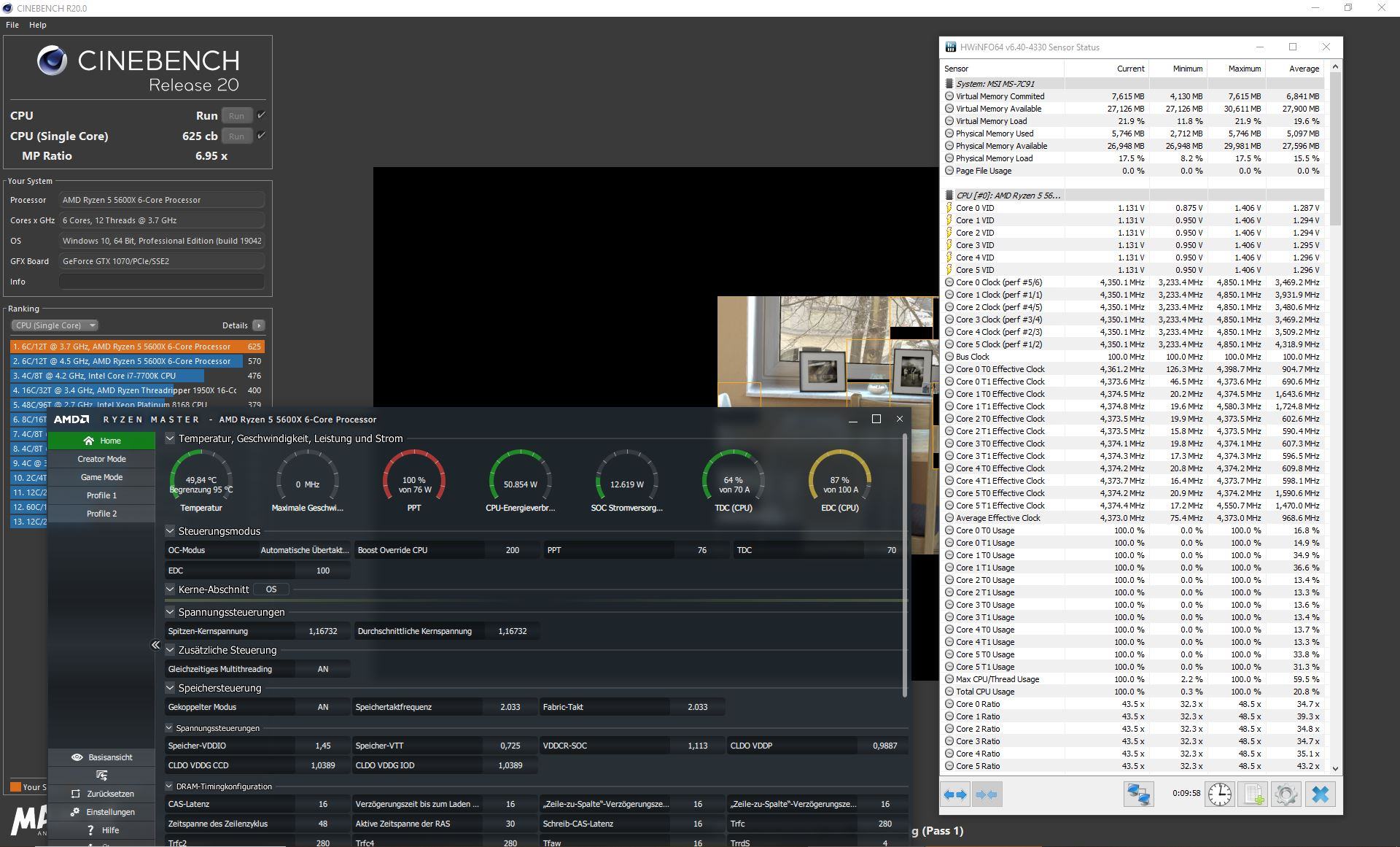
Task: Click Zurücksetzen in Ryzen Master sidebar
Action: pos(101,794)
